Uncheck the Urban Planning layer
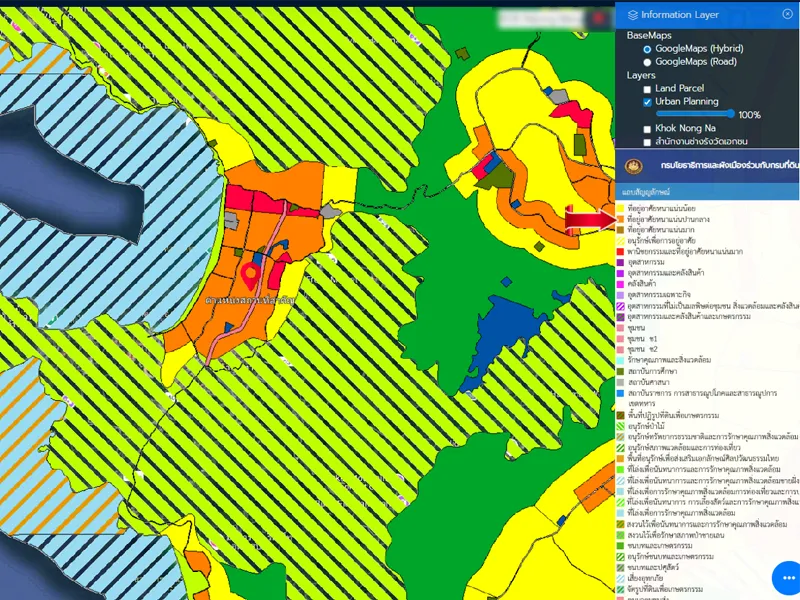Viewport: 800px width, 600px height. coord(647,102)
